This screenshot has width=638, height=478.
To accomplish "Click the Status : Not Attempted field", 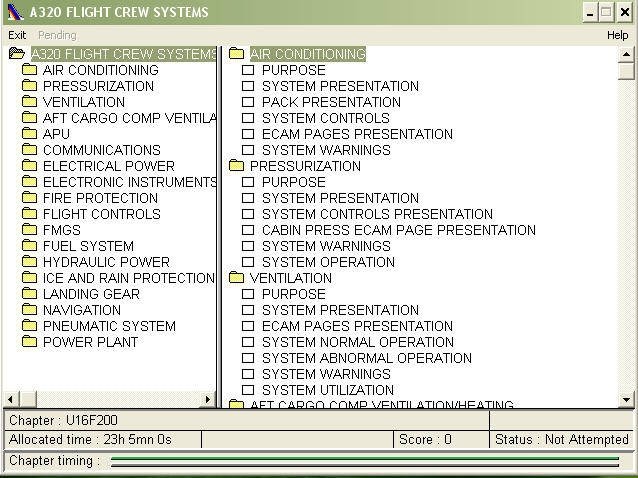I will pos(562,439).
